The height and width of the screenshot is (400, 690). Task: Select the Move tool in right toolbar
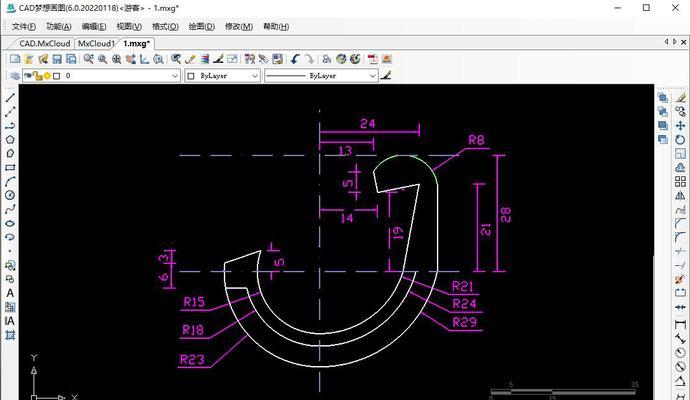tap(680, 126)
